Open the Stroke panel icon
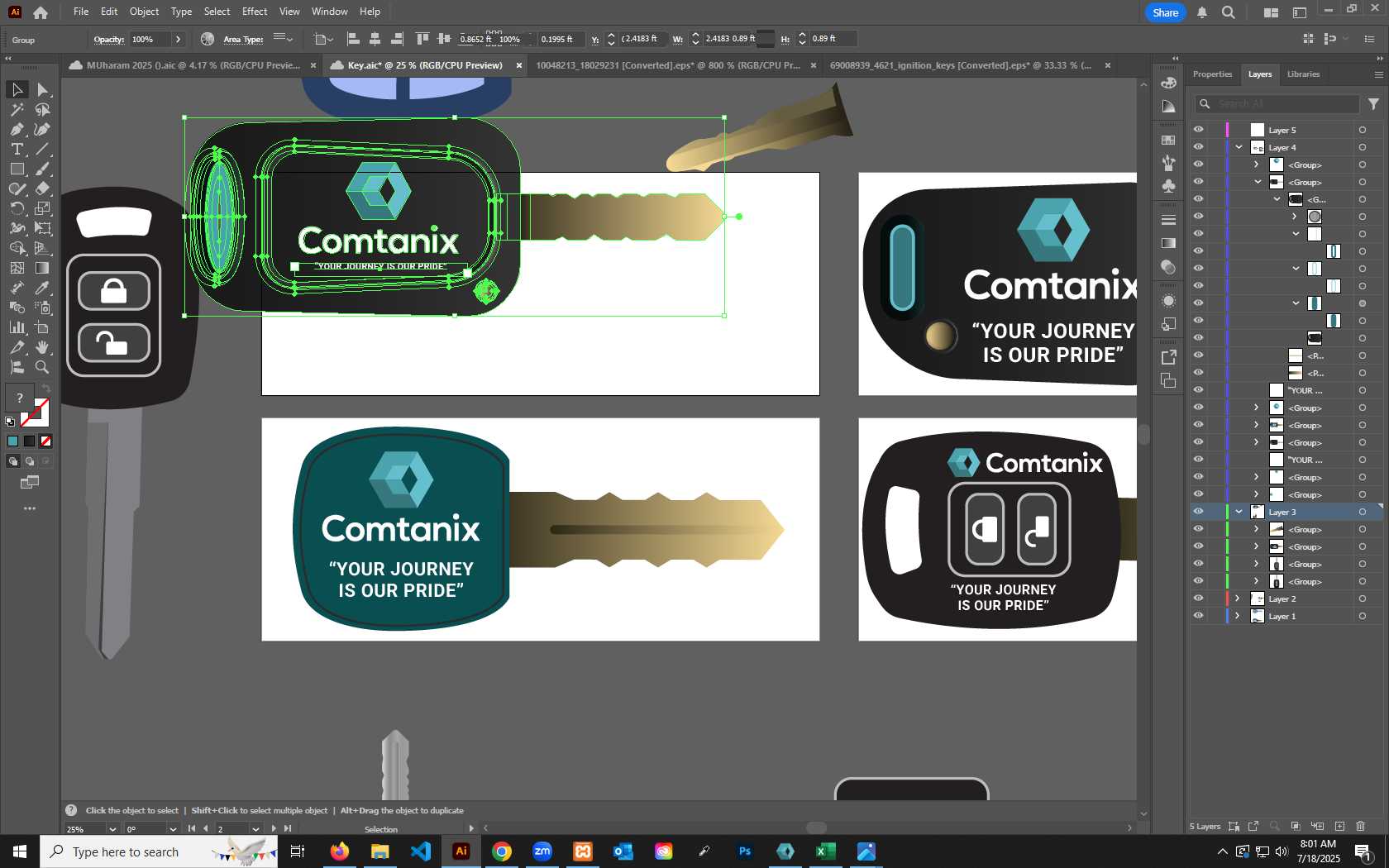1389x868 pixels. 1168,220
